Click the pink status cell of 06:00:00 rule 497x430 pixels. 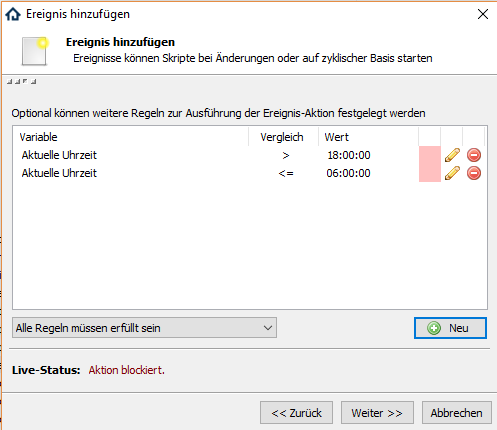[430, 173]
